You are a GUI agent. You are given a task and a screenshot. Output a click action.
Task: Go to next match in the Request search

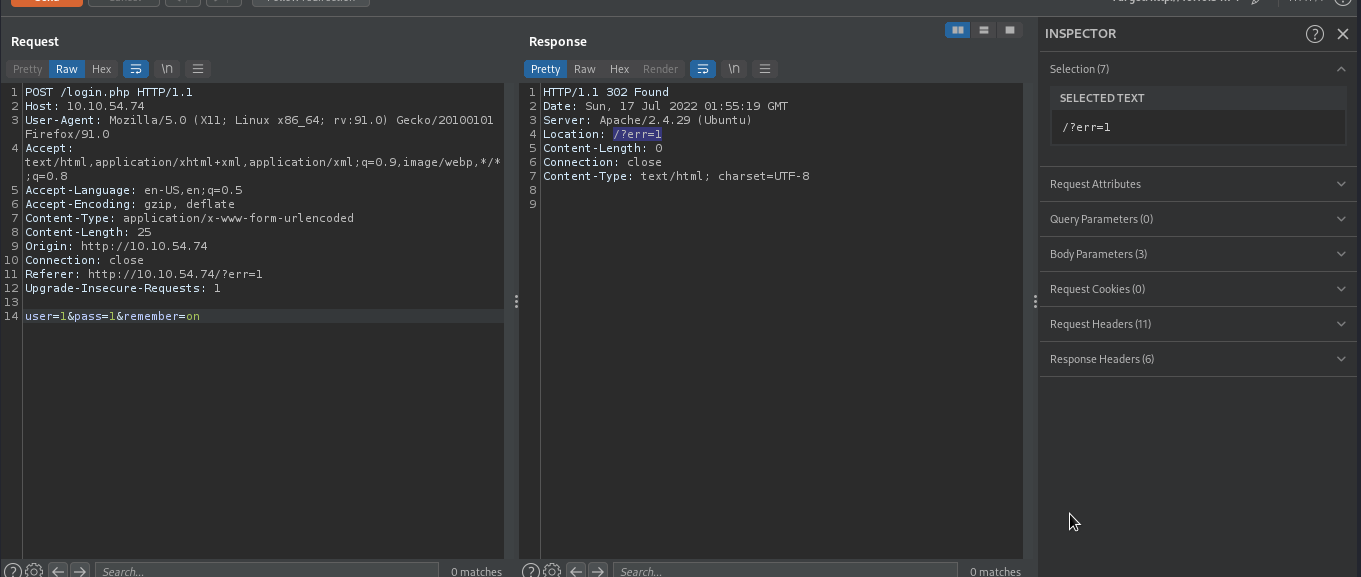coord(80,571)
